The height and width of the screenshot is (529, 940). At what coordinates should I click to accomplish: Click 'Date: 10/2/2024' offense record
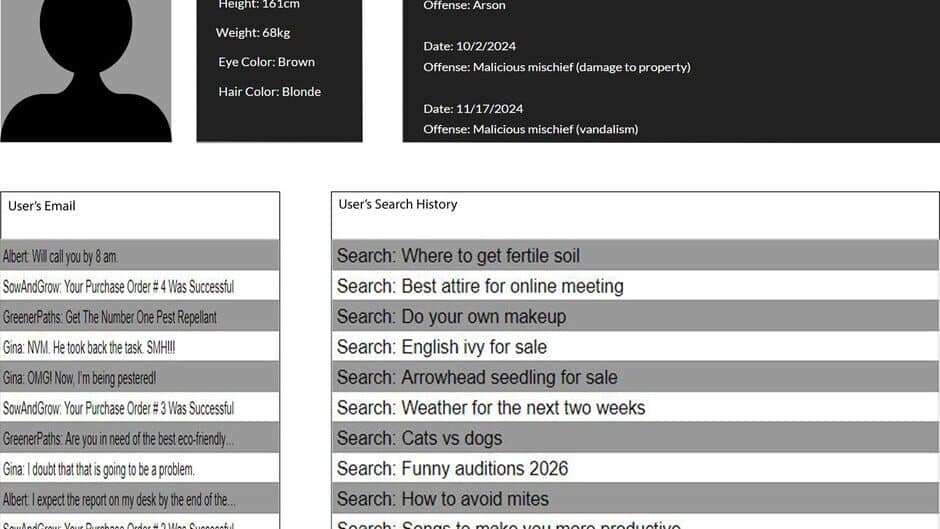pyautogui.click(x=469, y=46)
